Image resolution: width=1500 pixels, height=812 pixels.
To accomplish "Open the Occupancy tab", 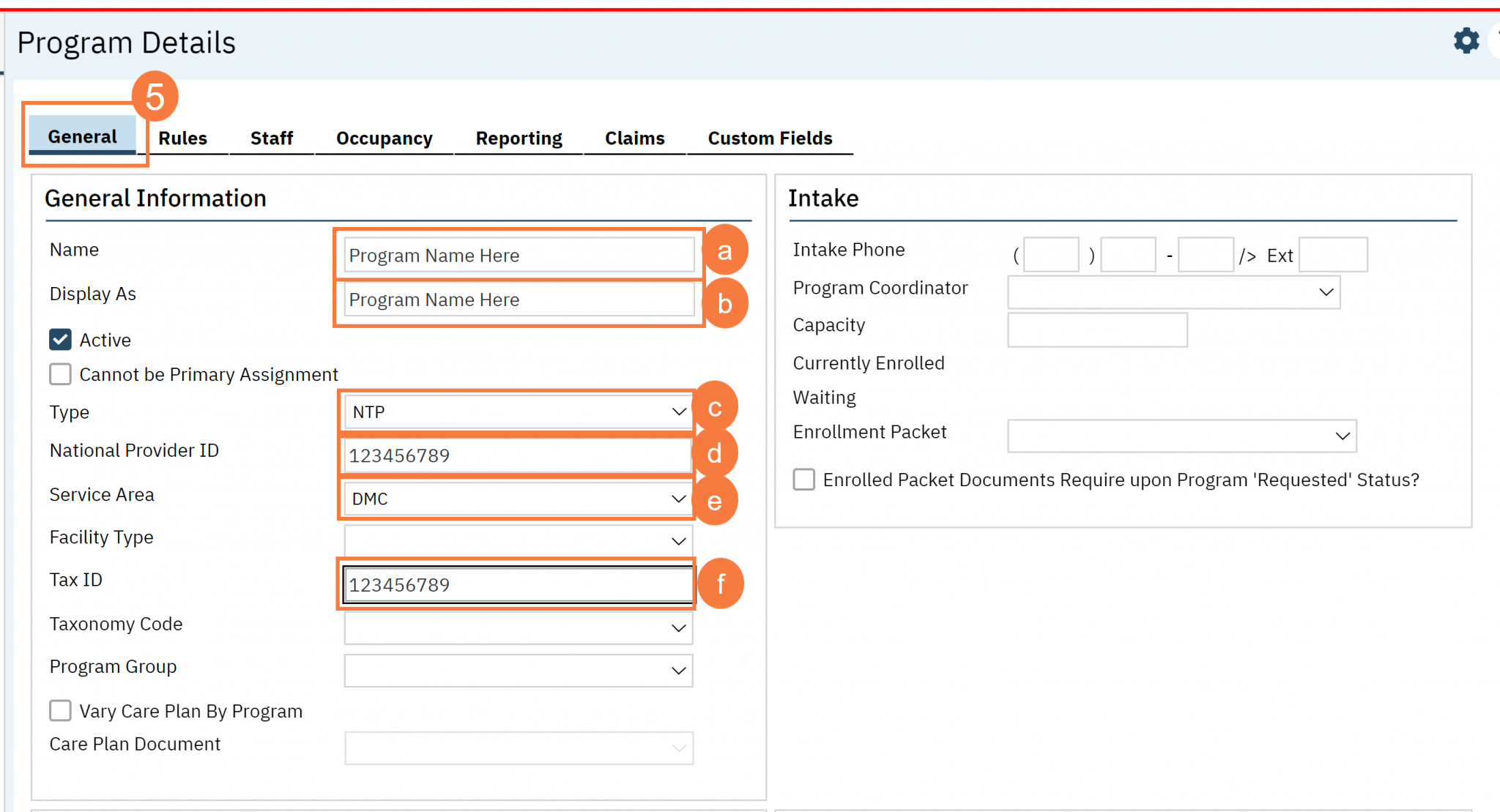I will (x=384, y=138).
